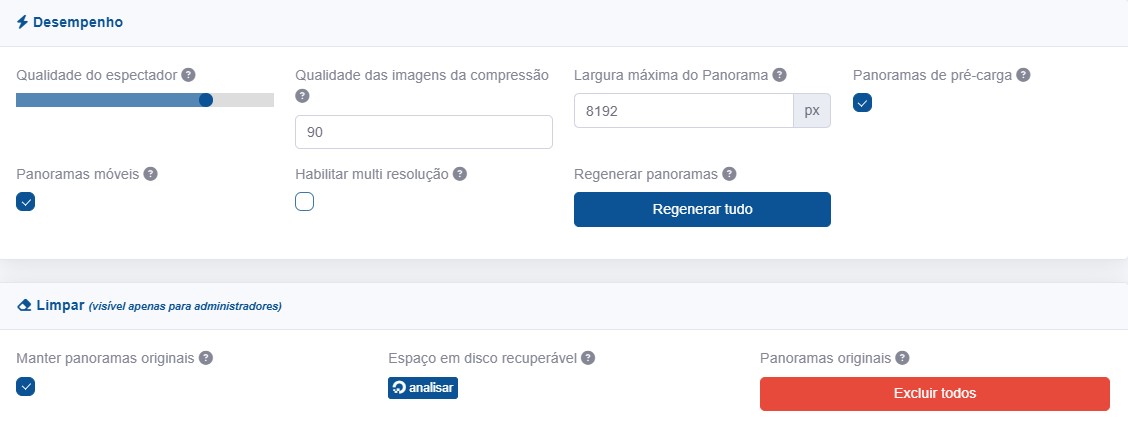The image size is (1128, 427).
Task: Click the Qualidade do espectador slider handle
Action: [206, 100]
